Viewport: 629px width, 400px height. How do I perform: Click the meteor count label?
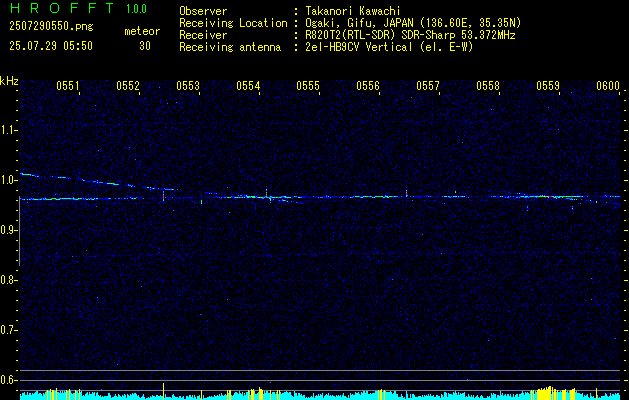pyautogui.click(x=142, y=31)
